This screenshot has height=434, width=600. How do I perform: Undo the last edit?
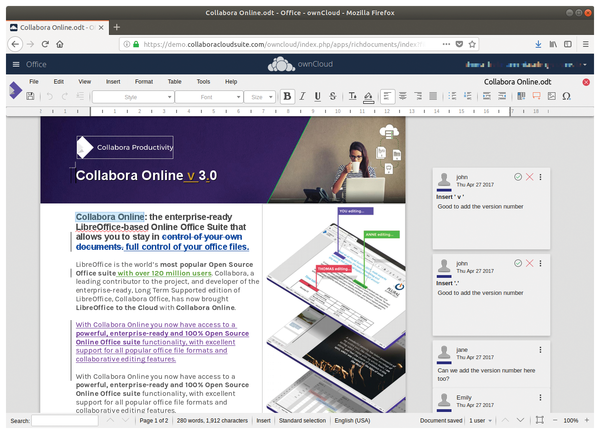pyautogui.click(x=49, y=96)
